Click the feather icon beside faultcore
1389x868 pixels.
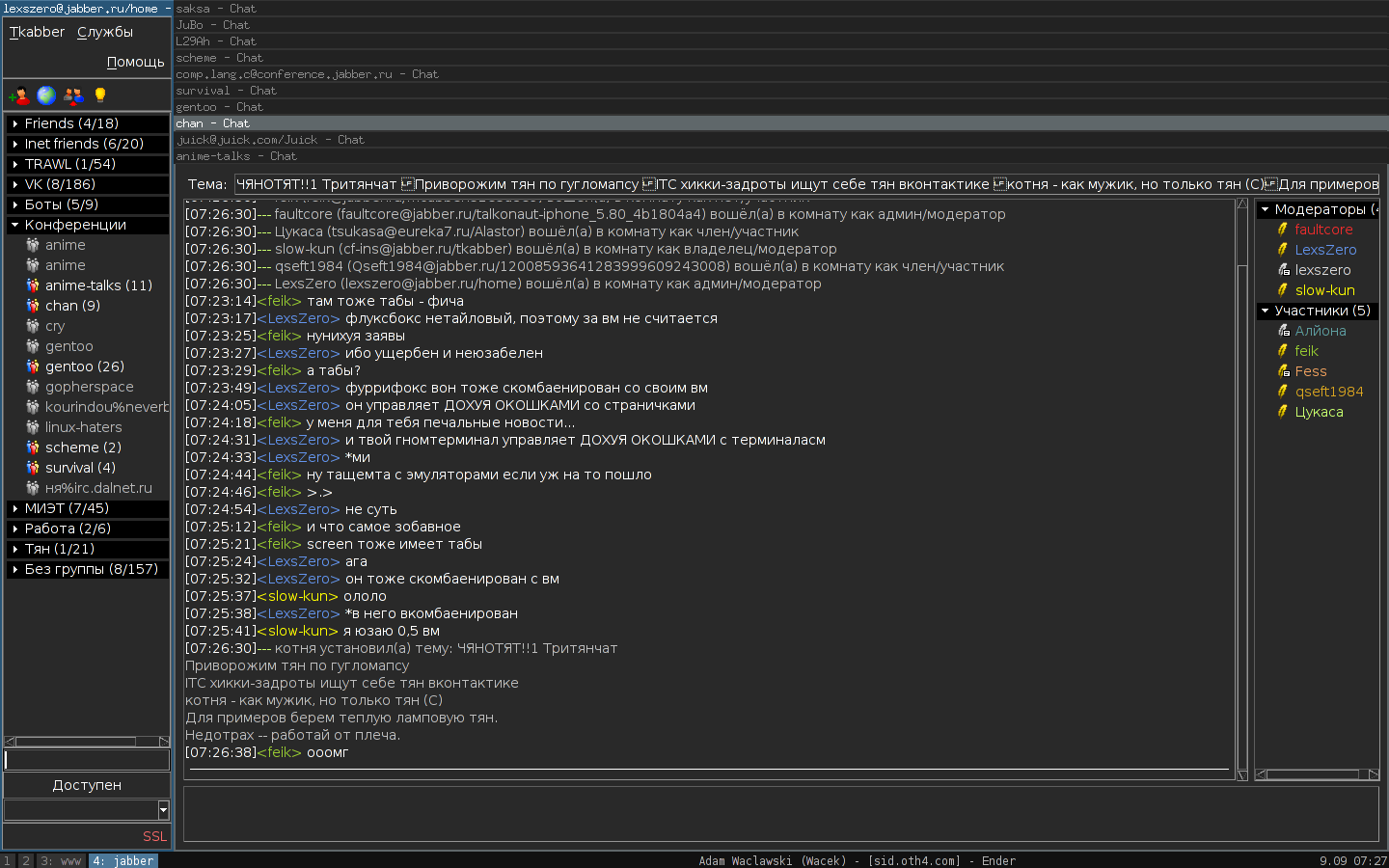coord(1283,230)
